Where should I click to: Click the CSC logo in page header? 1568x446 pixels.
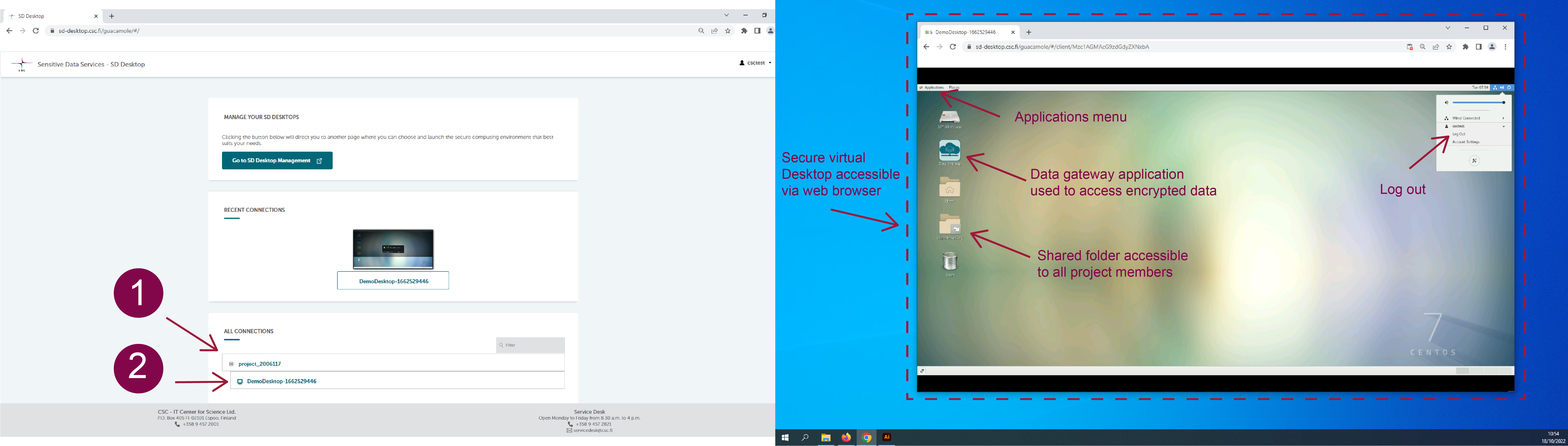pos(22,64)
